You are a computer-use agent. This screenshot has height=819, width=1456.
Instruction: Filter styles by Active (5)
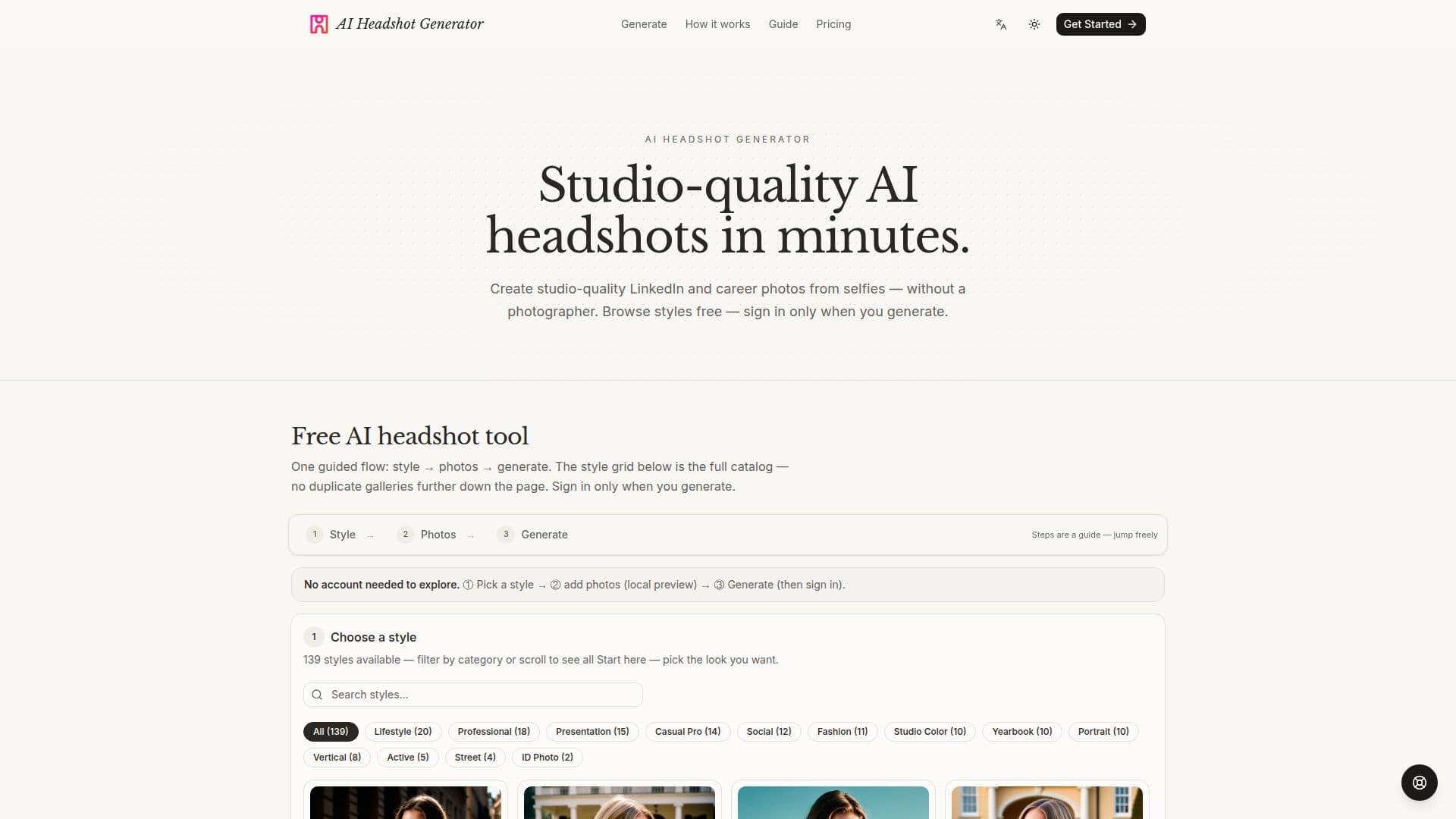tap(408, 758)
